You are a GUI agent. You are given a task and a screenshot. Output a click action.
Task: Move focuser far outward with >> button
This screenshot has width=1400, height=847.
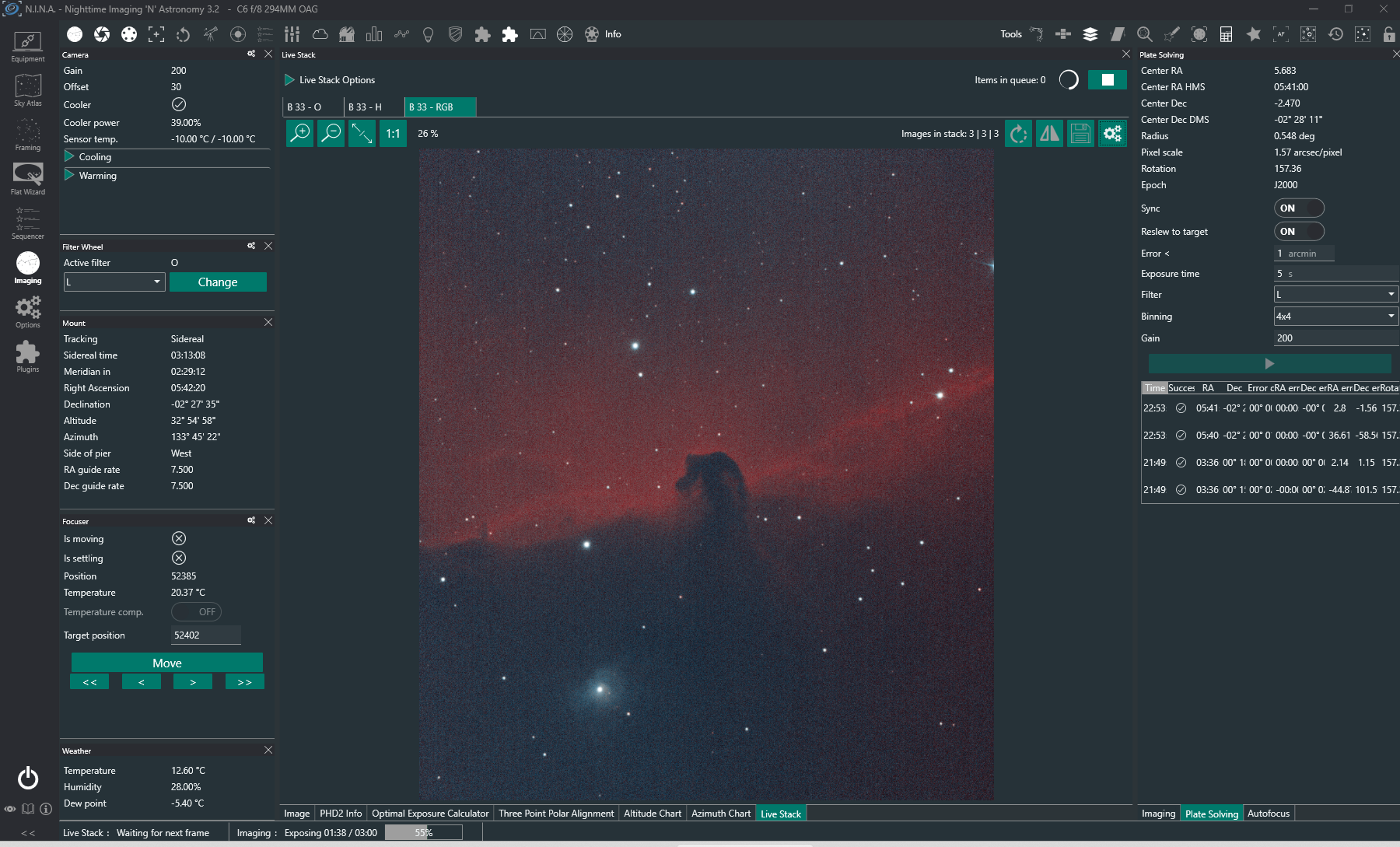[245, 682]
